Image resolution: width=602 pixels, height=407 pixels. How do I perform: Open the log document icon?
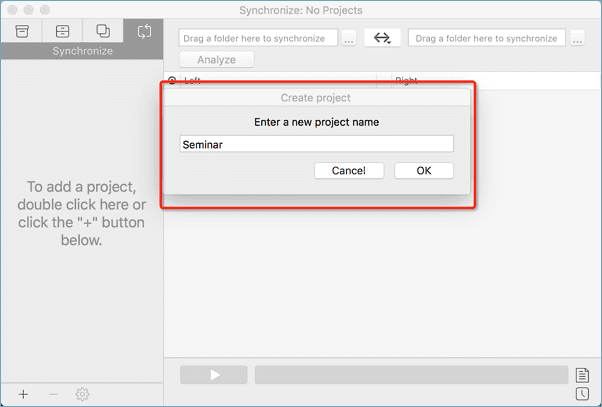[582, 375]
